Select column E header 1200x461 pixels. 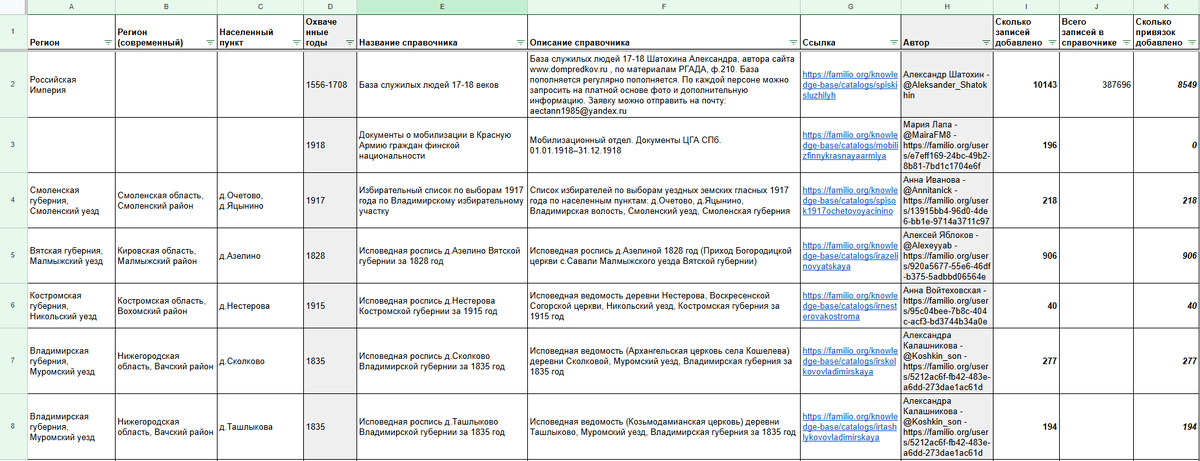click(x=440, y=6)
